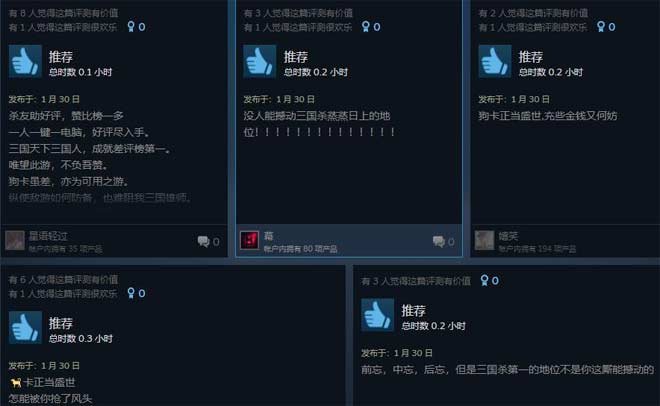Image resolution: width=660 pixels, height=406 pixels.
Task: Open review titled 推荐 with 0.2 小时 in middle
Action: [x=295, y=57]
